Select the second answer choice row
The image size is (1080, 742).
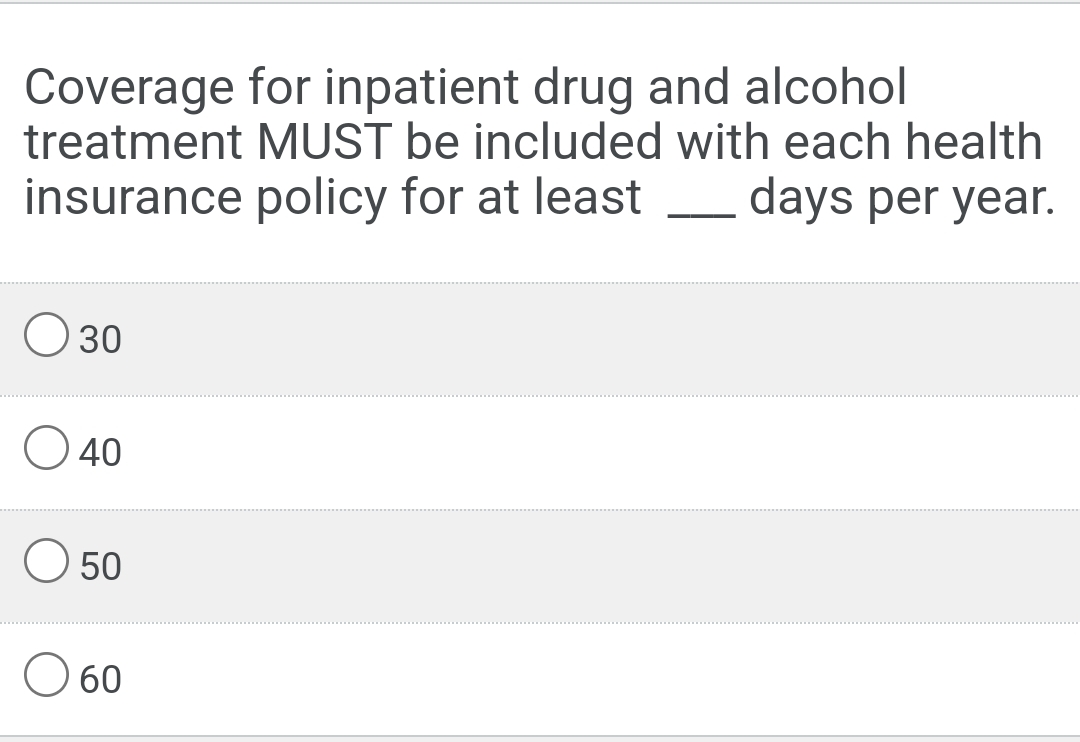point(540,452)
